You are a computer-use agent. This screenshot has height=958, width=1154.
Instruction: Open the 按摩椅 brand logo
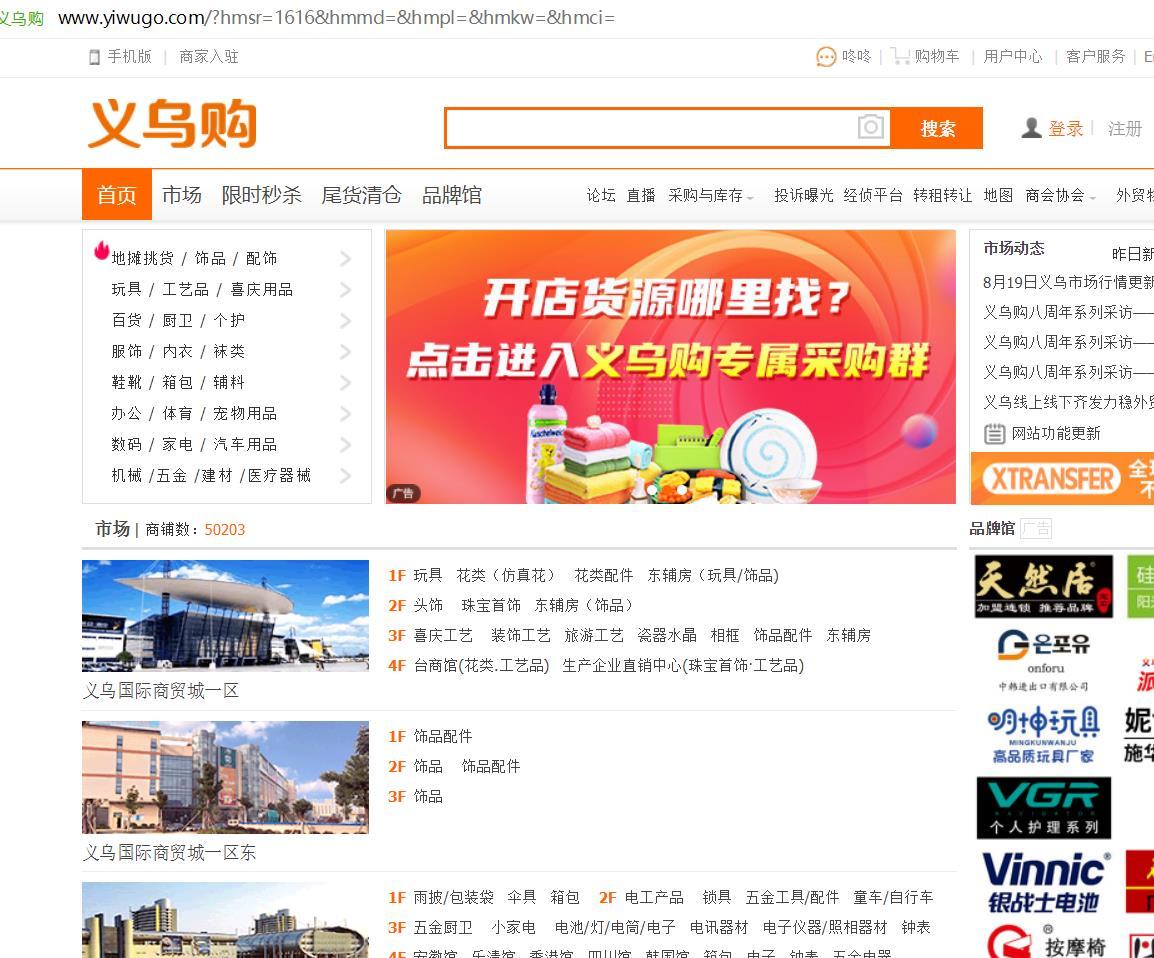pos(1045,942)
